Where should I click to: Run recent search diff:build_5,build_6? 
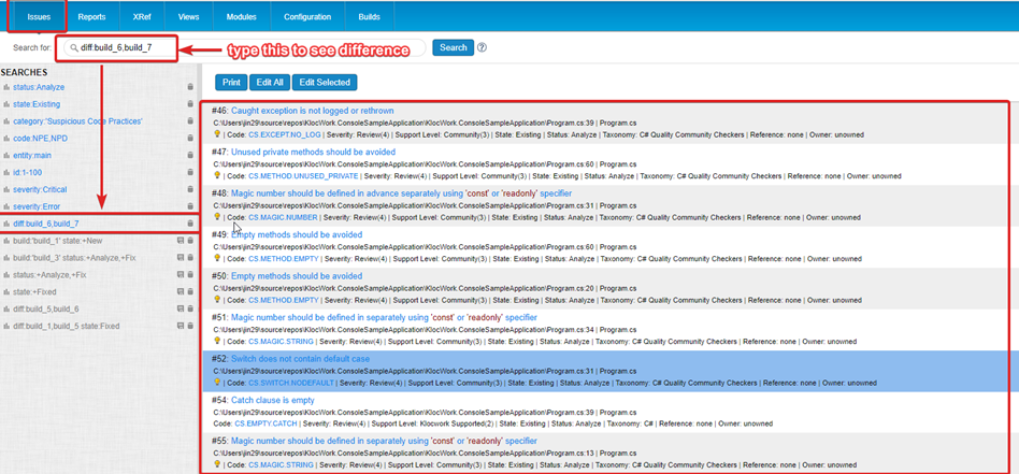(x=45, y=309)
